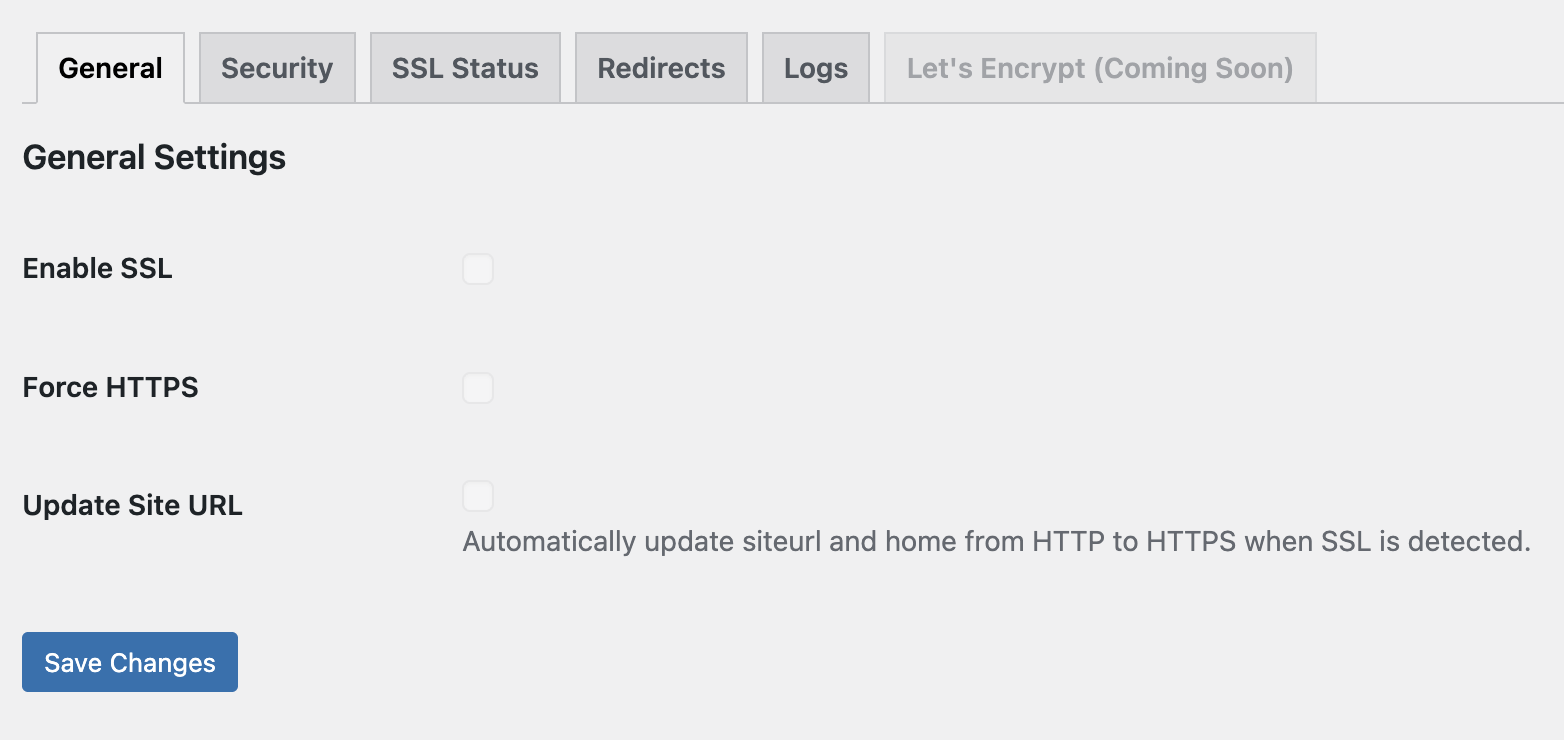Click the siteurl update description text
The height and width of the screenshot is (740, 1564).
point(995,541)
